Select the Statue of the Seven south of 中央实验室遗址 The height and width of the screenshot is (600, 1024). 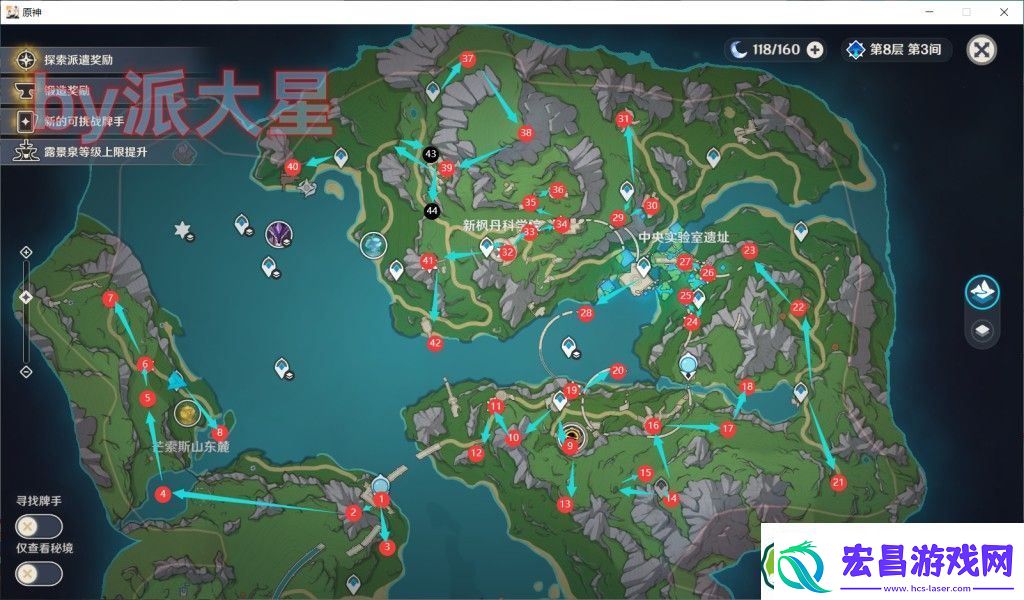pos(688,366)
